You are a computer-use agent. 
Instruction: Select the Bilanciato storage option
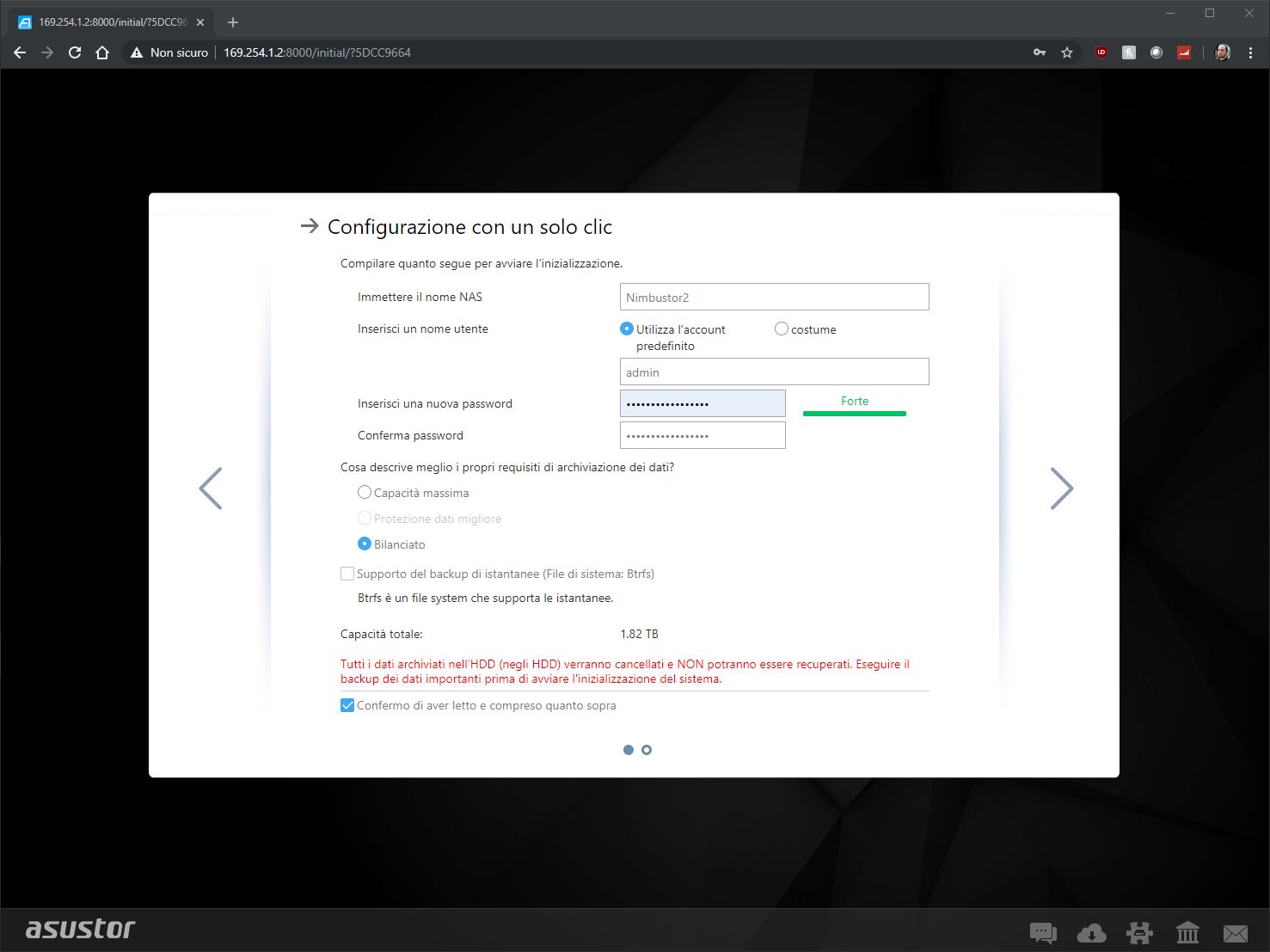(365, 544)
